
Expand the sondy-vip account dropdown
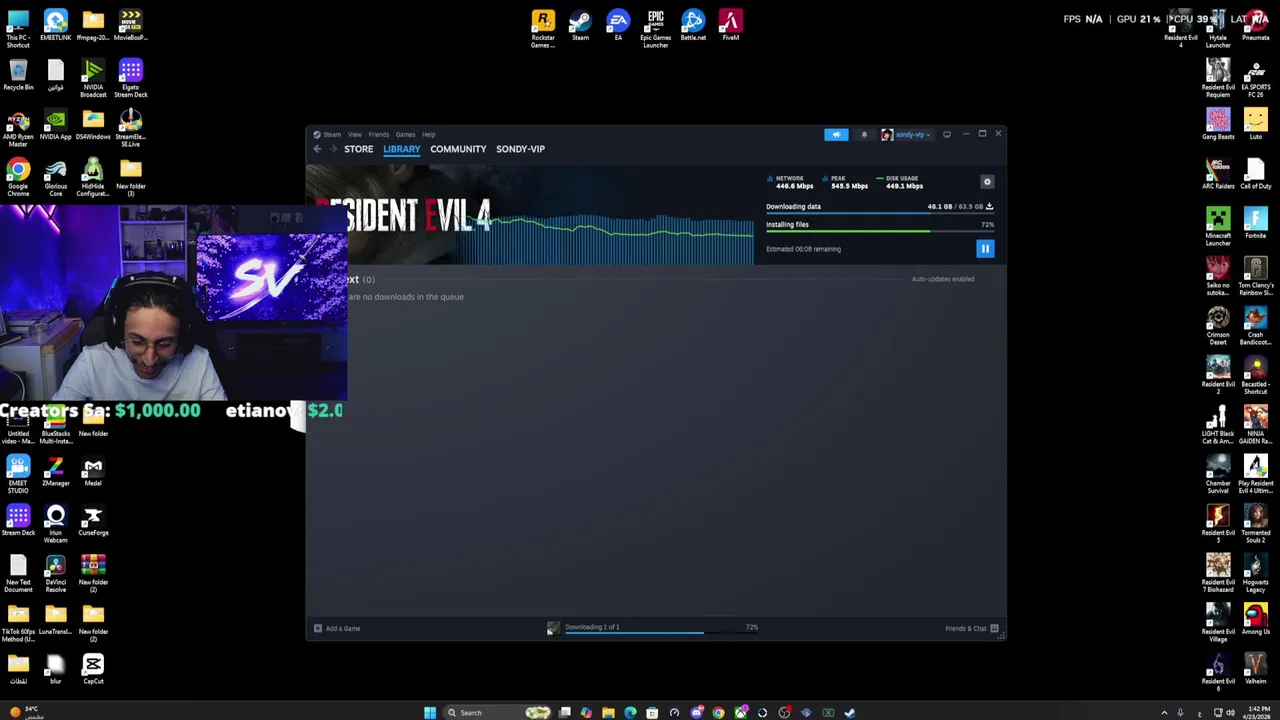coord(906,135)
